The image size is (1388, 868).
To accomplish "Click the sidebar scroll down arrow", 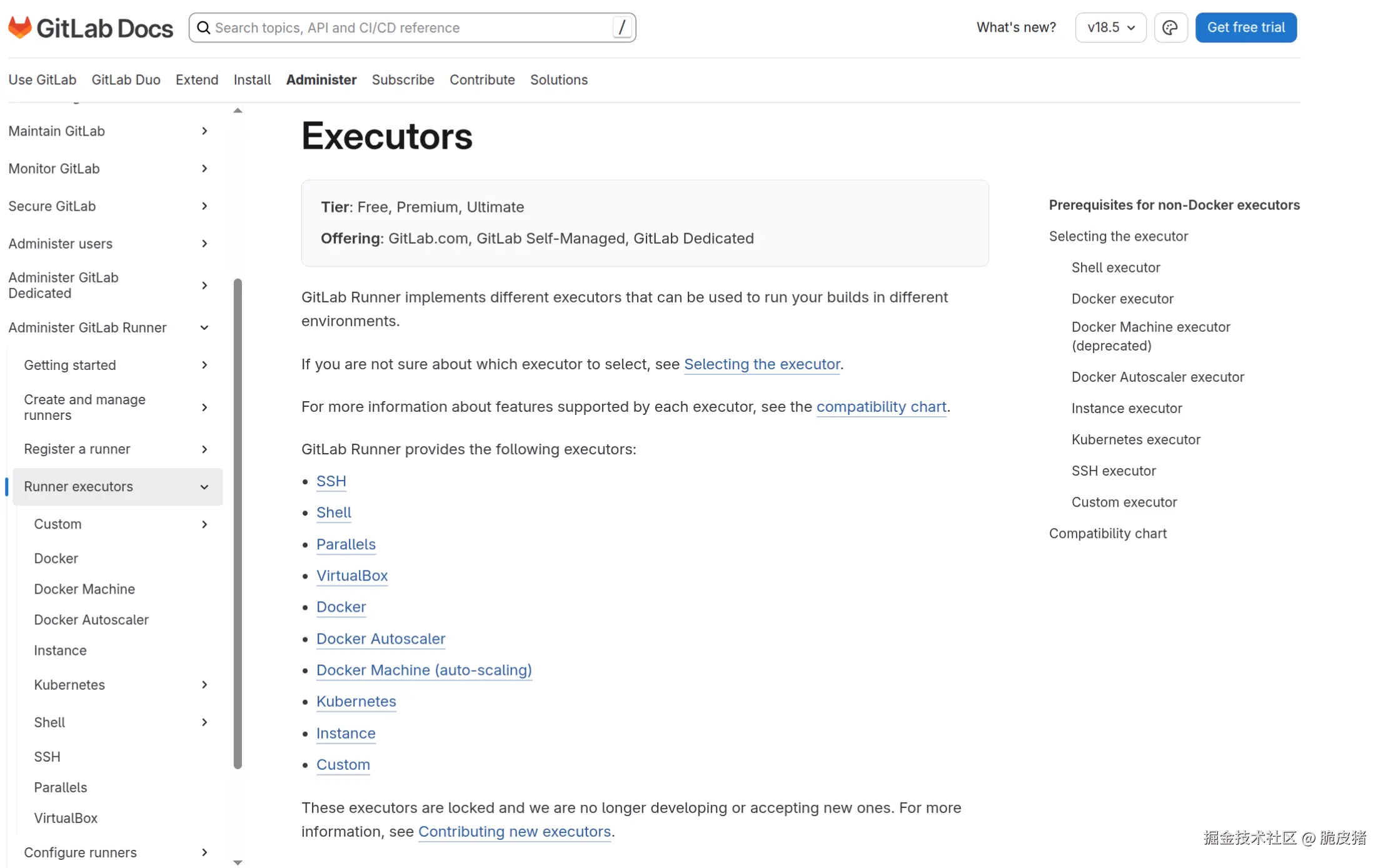I will point(238,862).
